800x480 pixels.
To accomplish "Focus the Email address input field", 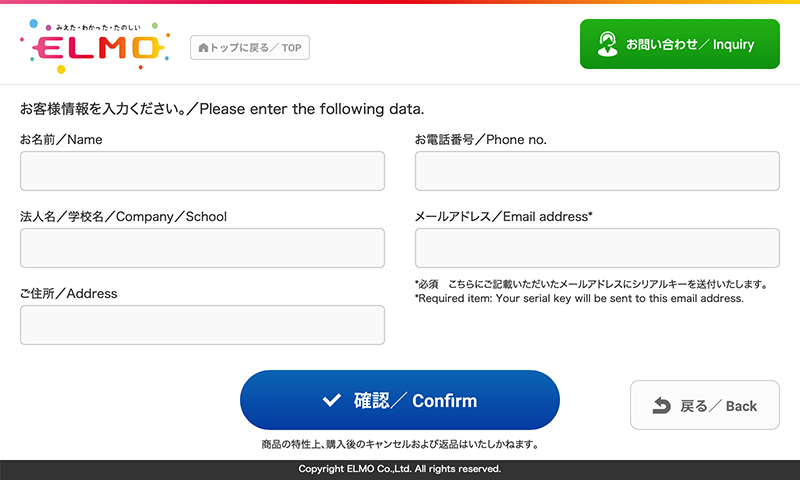I will point(597,248).
